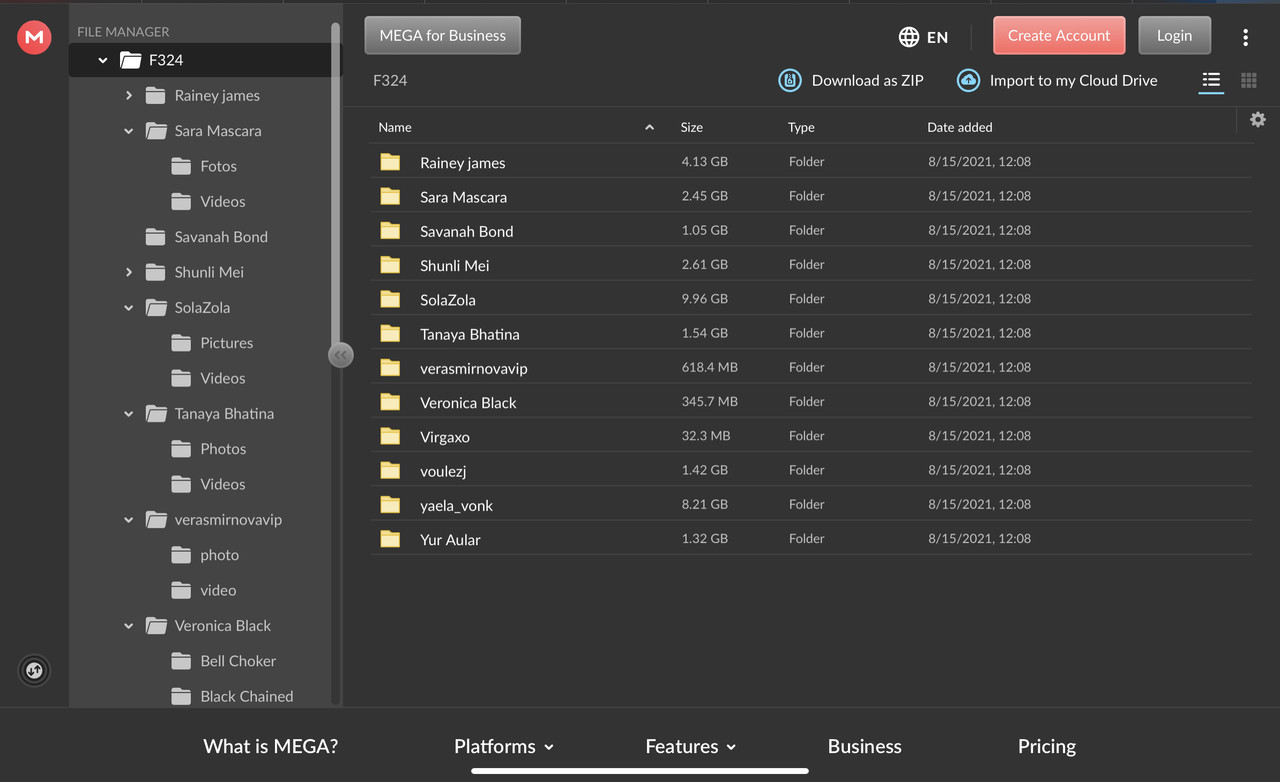Image resolution: width=1280 pixels, height=782 pixels.
Task: Click folder icon of voulezj row
Action: (390, 470)
